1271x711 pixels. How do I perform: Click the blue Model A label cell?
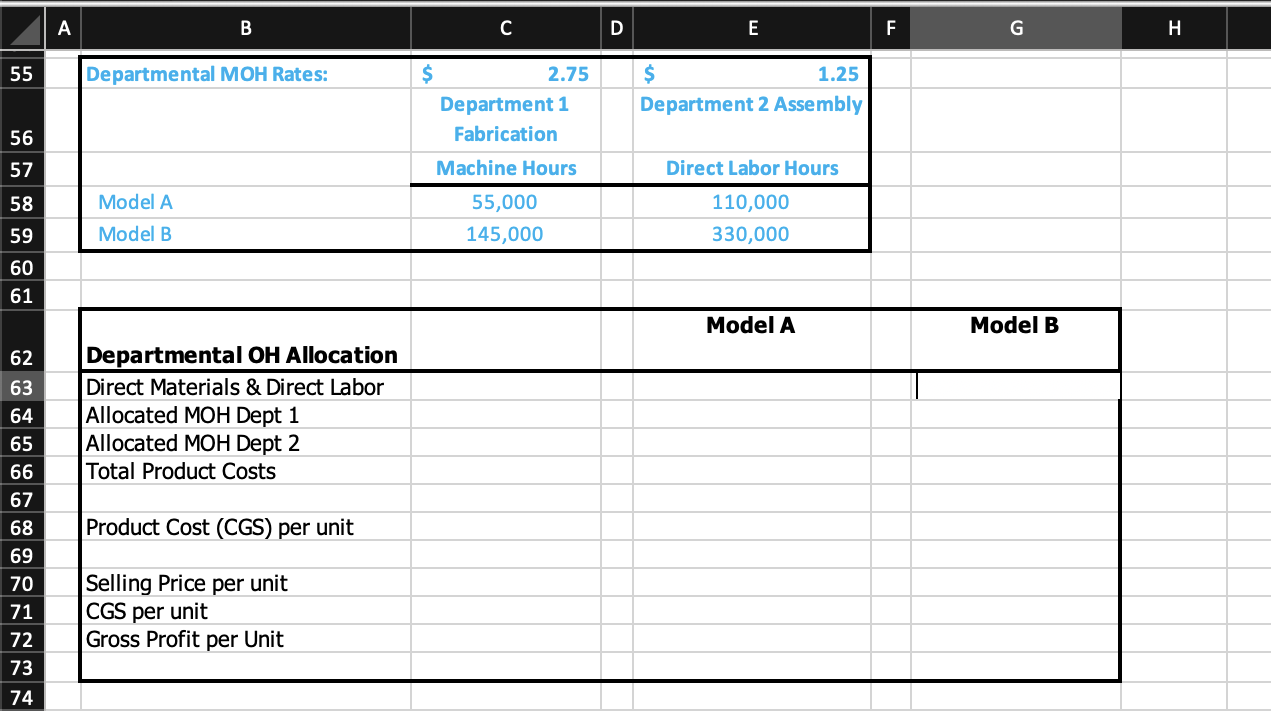point(245,203)
